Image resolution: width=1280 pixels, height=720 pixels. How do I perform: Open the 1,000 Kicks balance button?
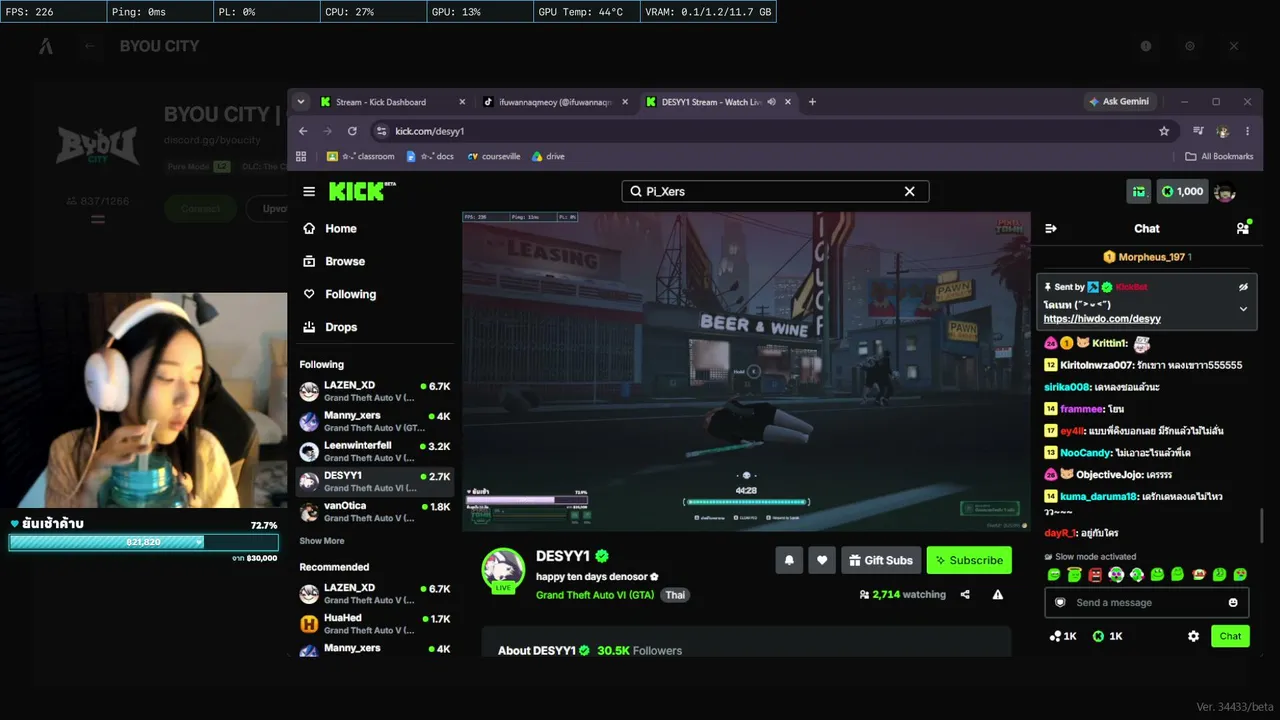[1182, 191]
